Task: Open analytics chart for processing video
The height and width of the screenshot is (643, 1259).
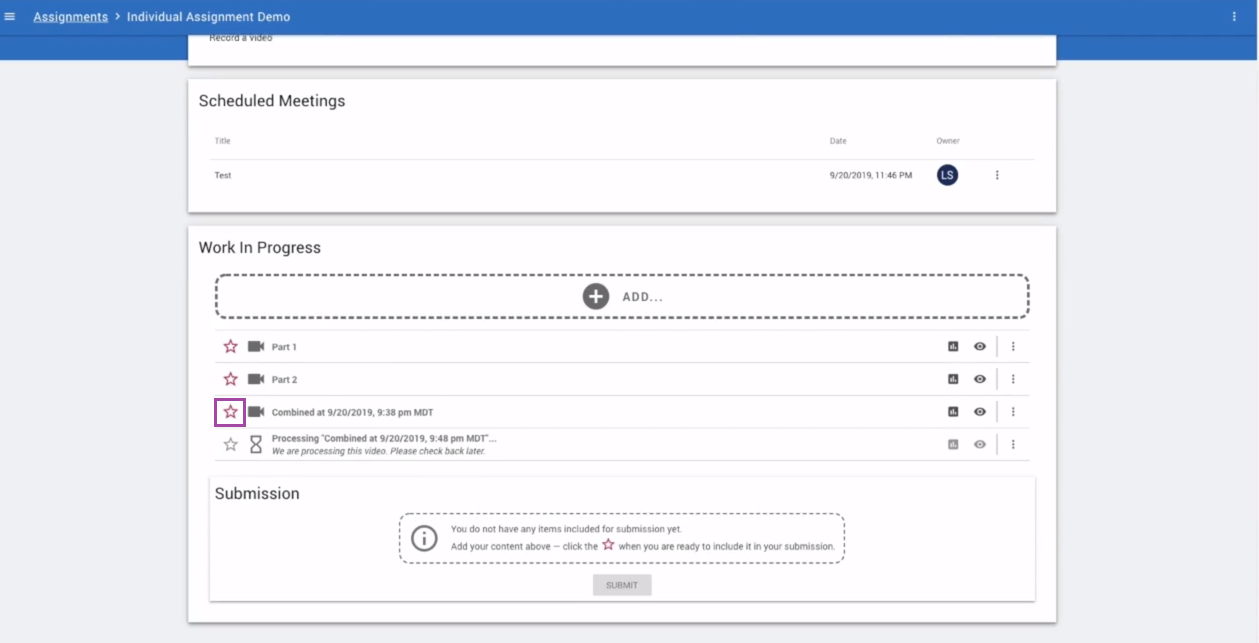Action: click(953, 444)
